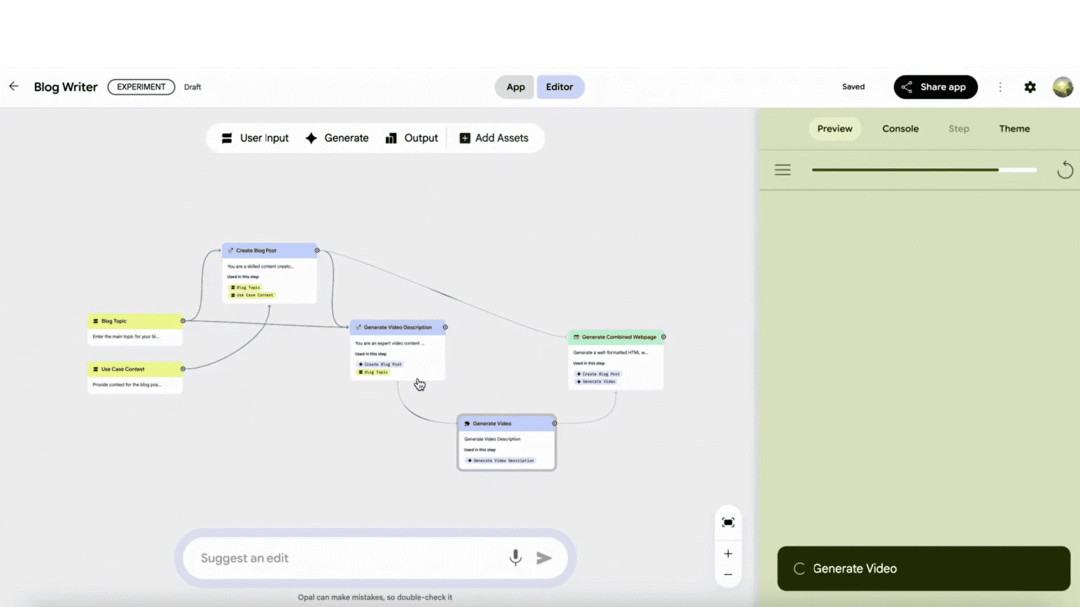Click Use Case Context chip in Create Blog Post

pyautogui.click(x=252, y=295)
